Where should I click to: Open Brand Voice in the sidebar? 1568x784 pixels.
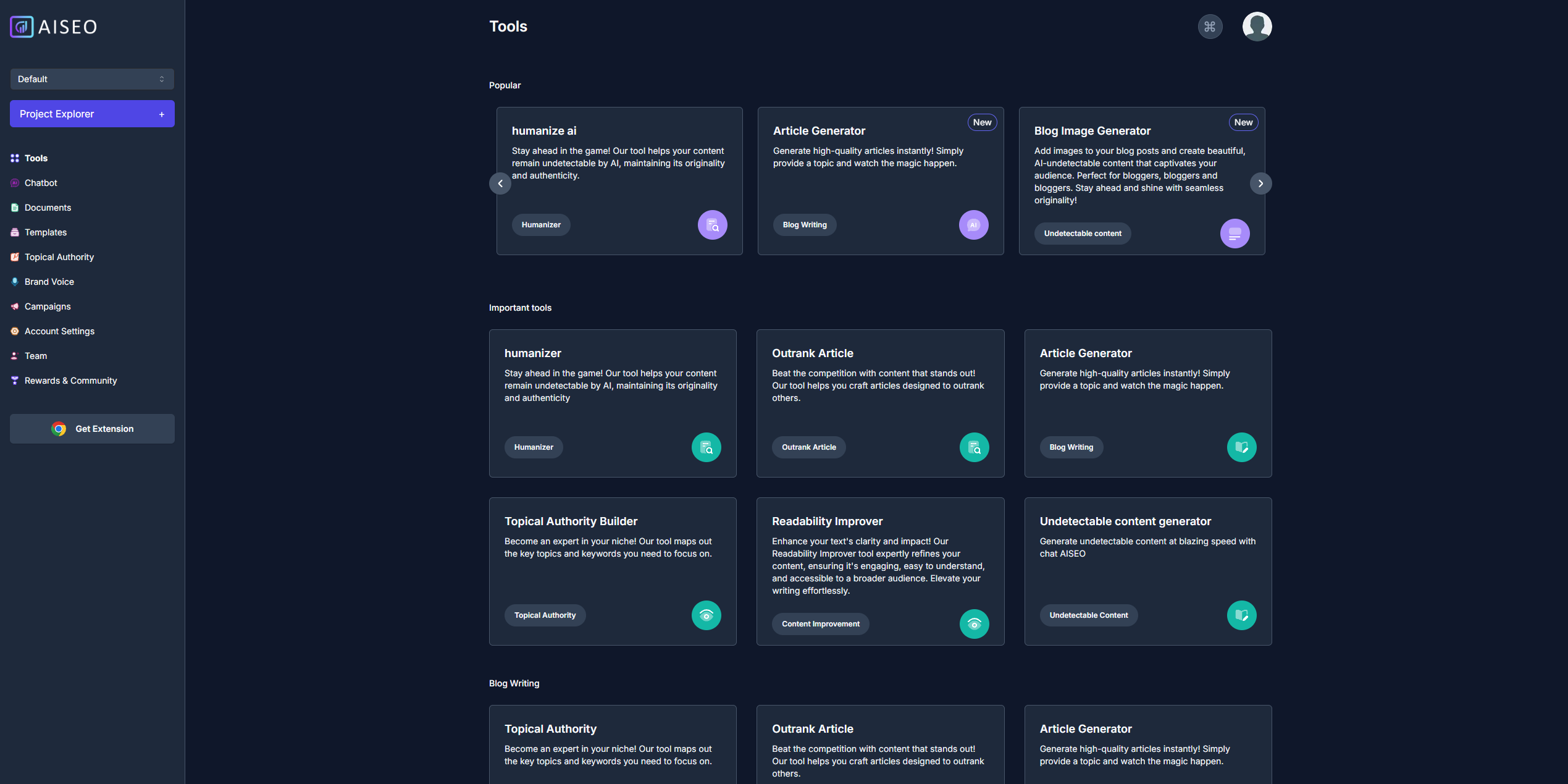(x=49, y=282)
